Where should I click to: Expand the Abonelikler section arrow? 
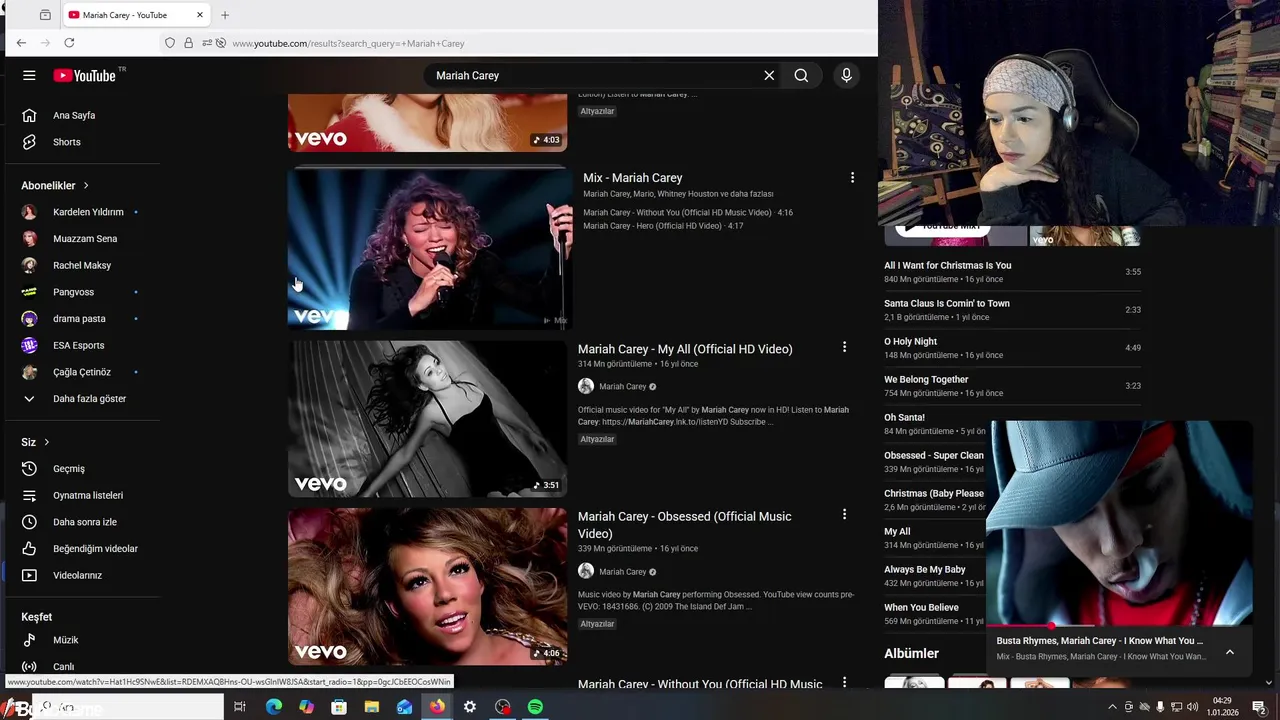click(86, 185)
